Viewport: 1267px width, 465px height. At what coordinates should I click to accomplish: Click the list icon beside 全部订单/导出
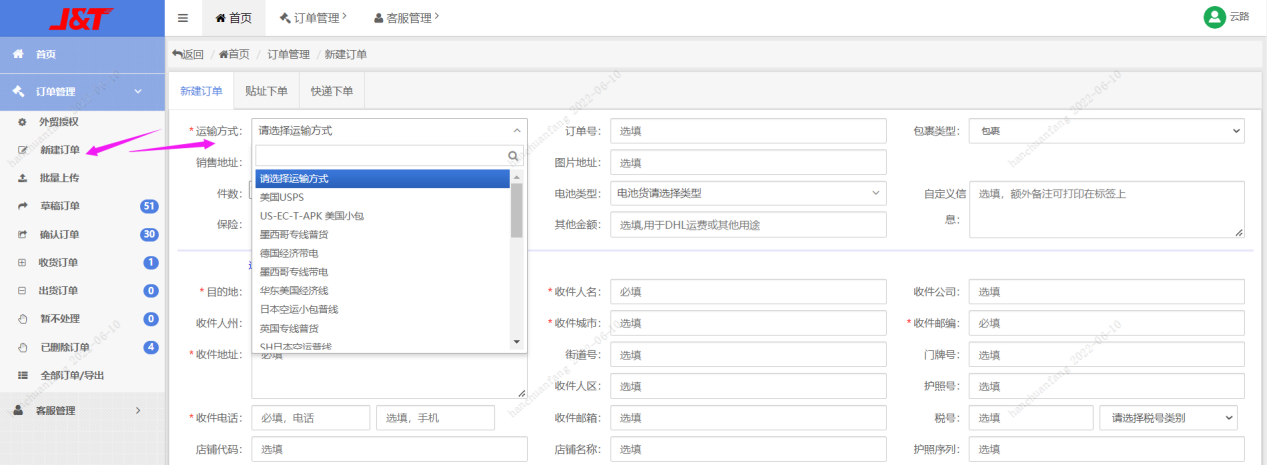pos(22,375)
